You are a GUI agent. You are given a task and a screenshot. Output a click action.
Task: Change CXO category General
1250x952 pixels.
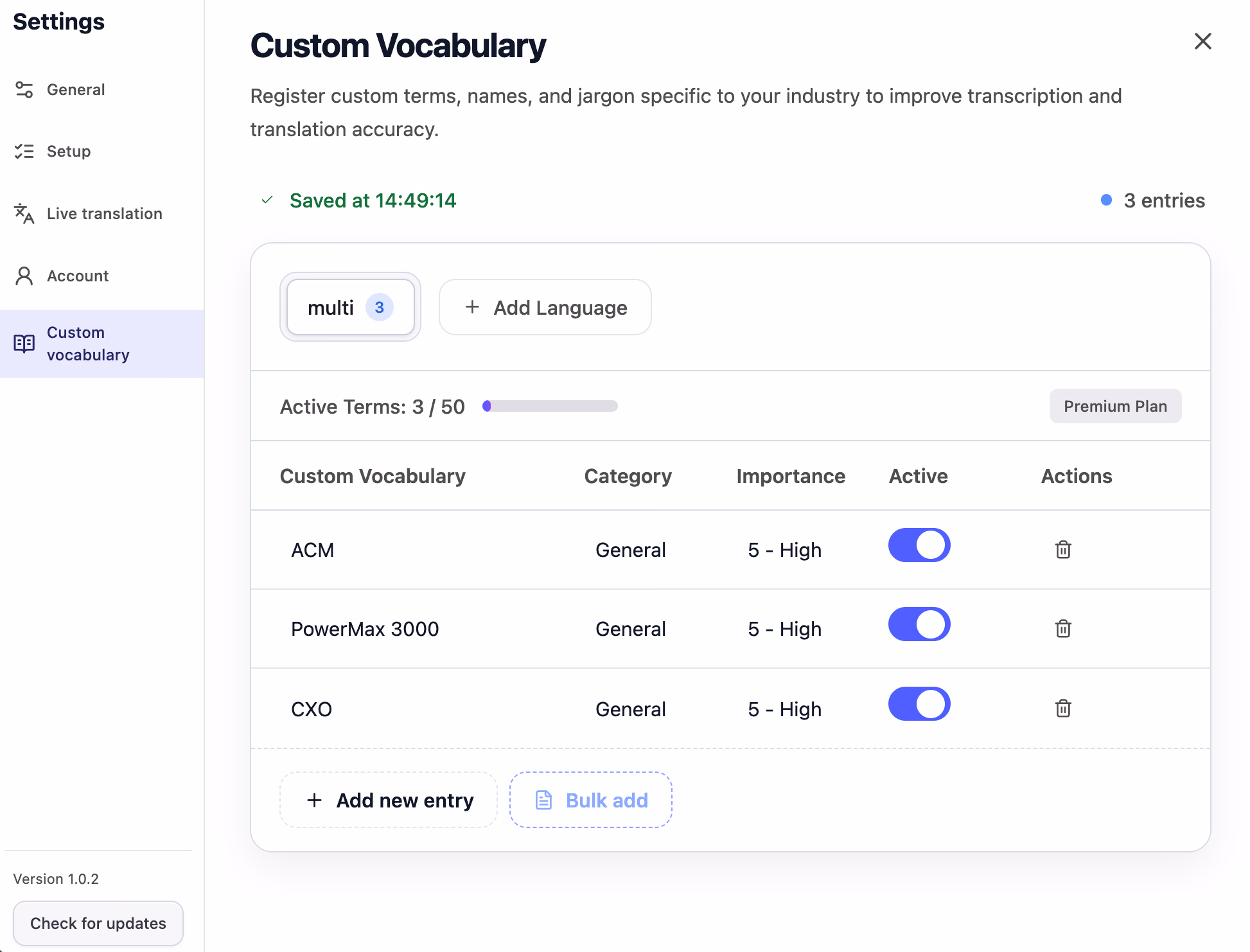point(630,709)
